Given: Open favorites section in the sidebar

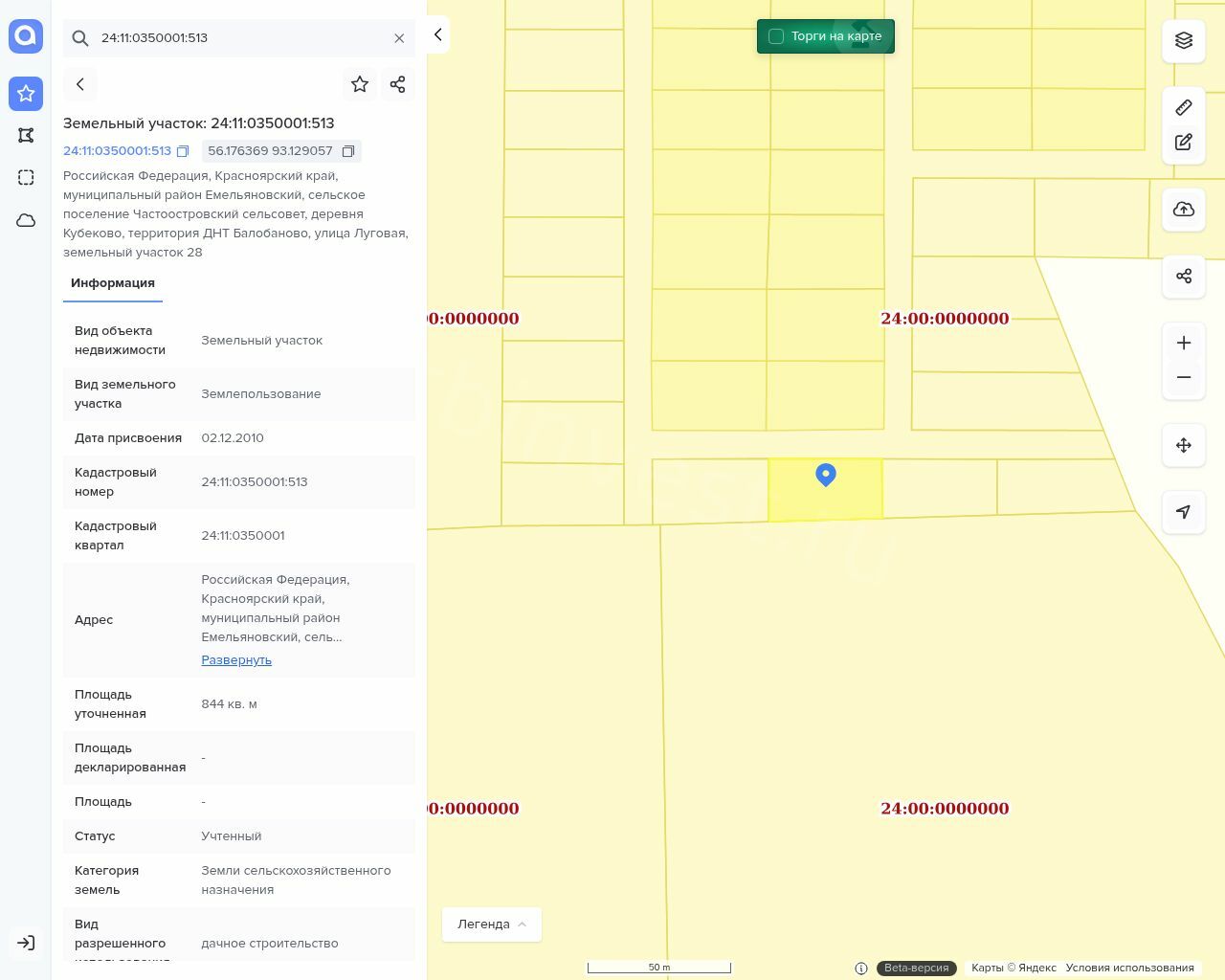Looking at the screenshot, I should coord(26,94).
